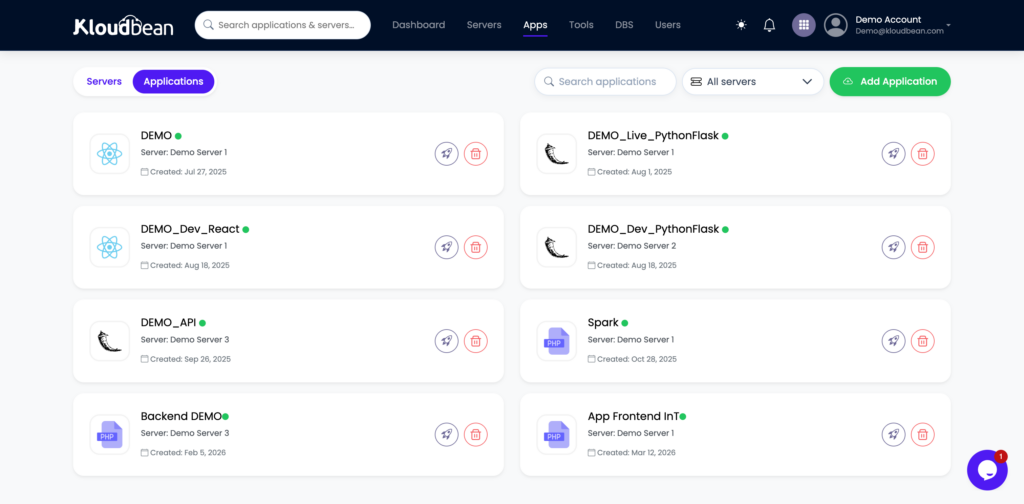This screenshot has width=1024, height=504.
Task: Click the Demo@kloudbean.com email text
Action: pyautogui.click(x=899, y=31)
